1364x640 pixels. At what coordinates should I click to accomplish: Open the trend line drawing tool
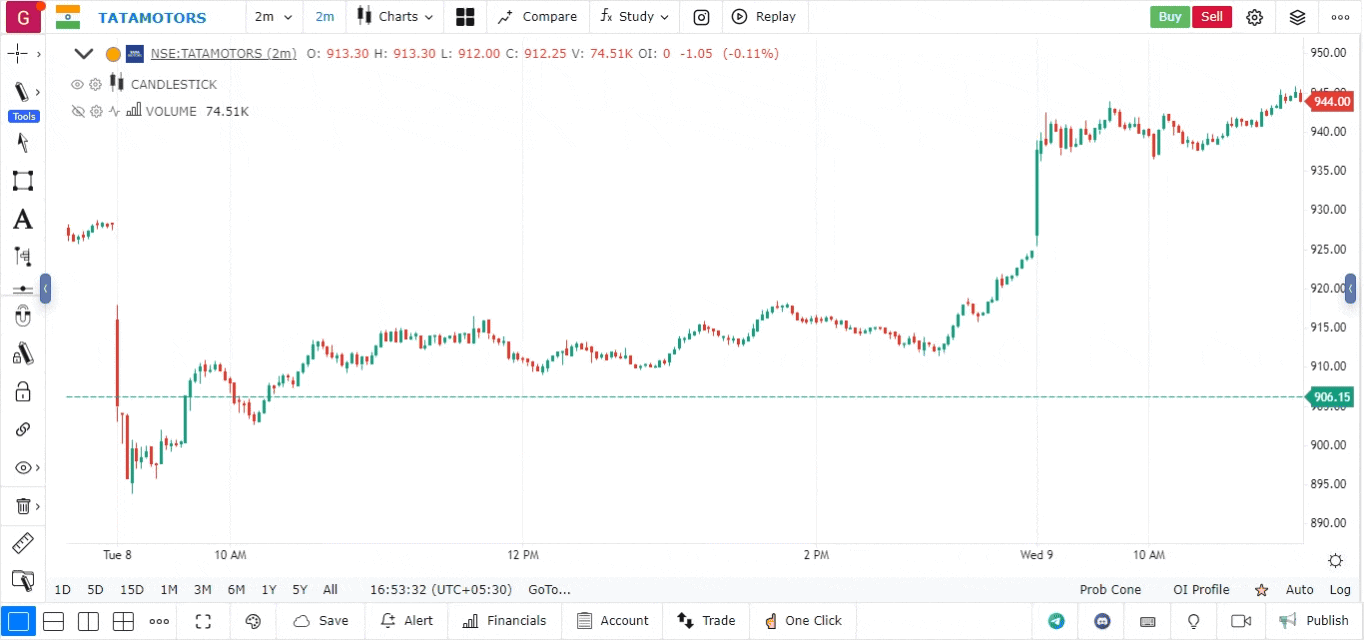(23, 91)
